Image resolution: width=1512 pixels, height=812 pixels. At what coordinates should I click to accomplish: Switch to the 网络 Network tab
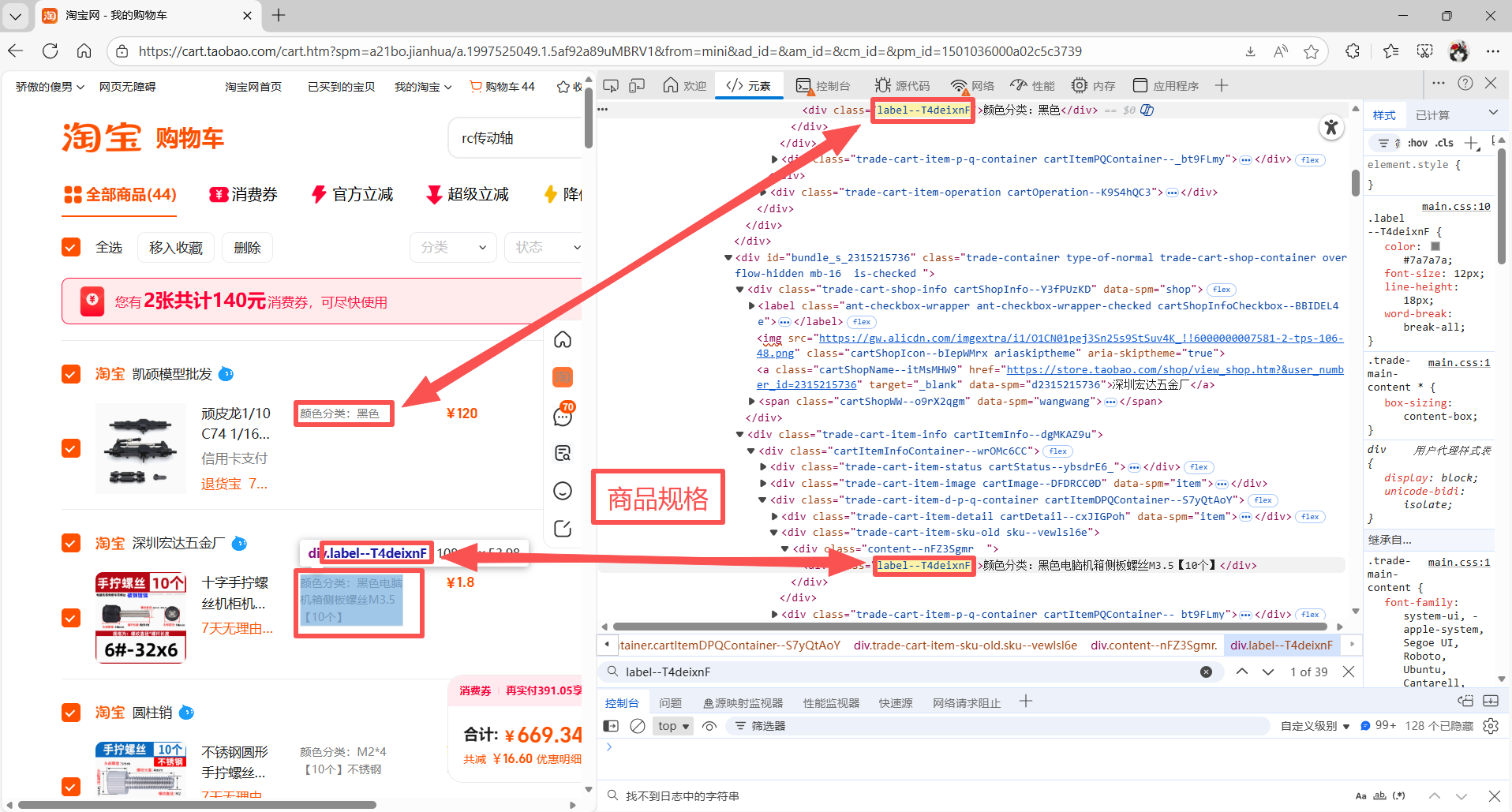pyautogui.click(x=972, y=85)
